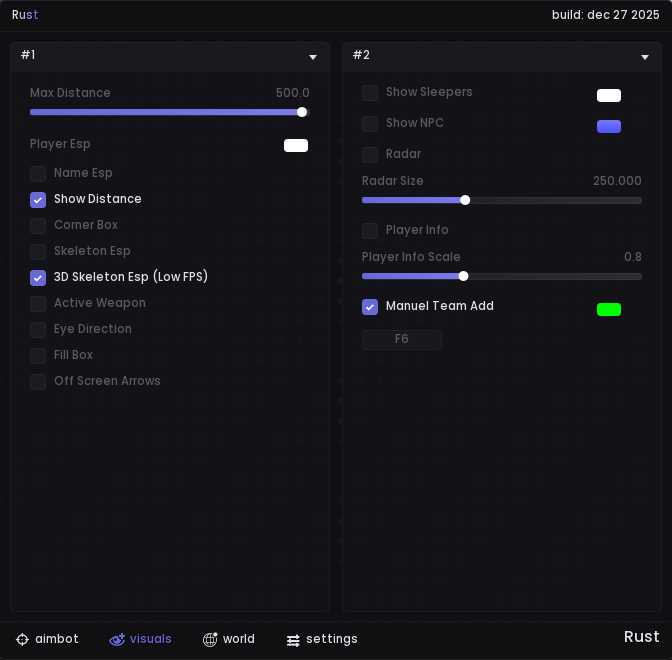This screenshot has height=660, width=672.
Task: Open the Player Esp white color swatch
Action: pos(296,145)
